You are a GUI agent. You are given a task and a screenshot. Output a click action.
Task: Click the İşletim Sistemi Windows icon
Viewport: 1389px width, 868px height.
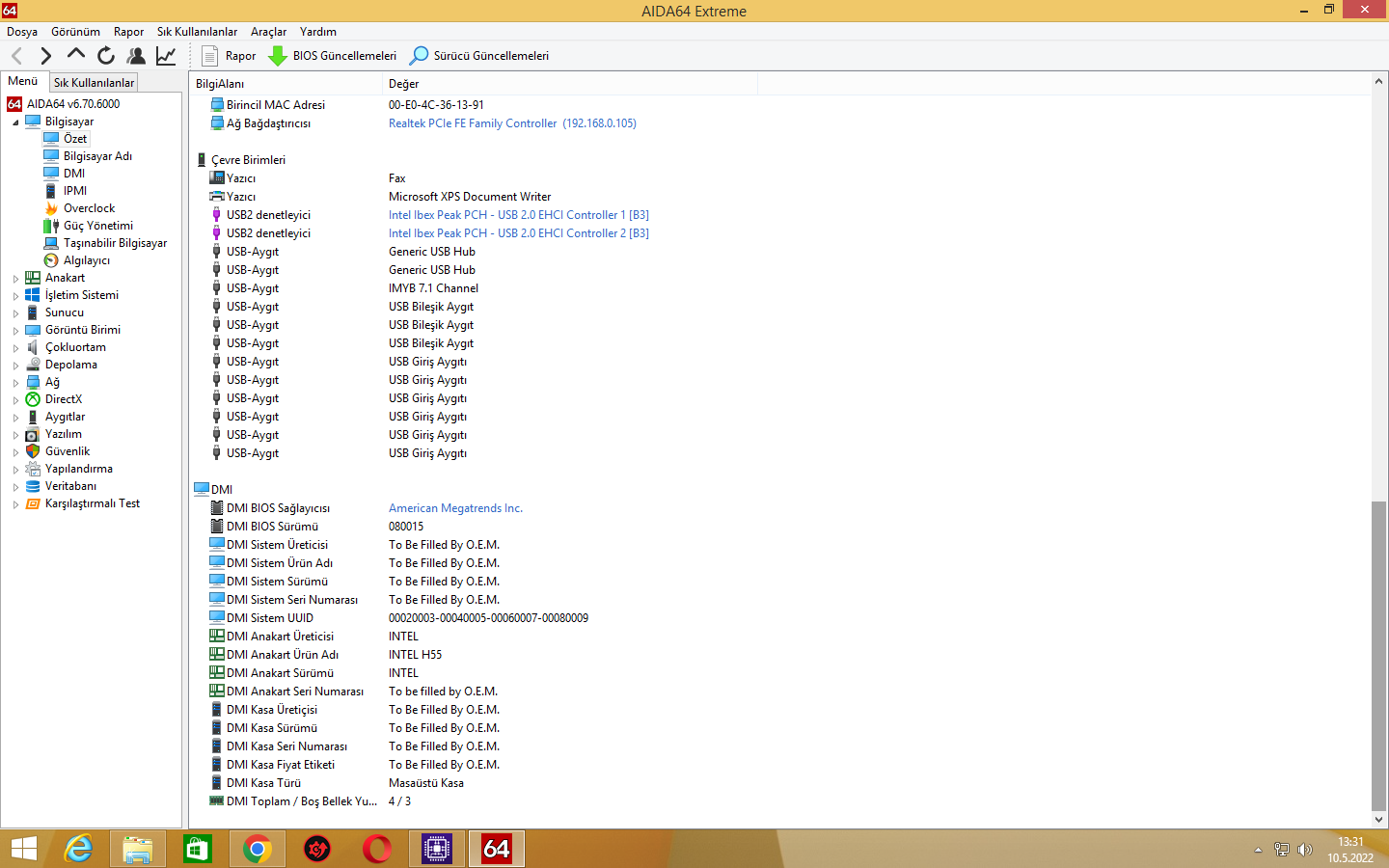[x=33, y=295]
